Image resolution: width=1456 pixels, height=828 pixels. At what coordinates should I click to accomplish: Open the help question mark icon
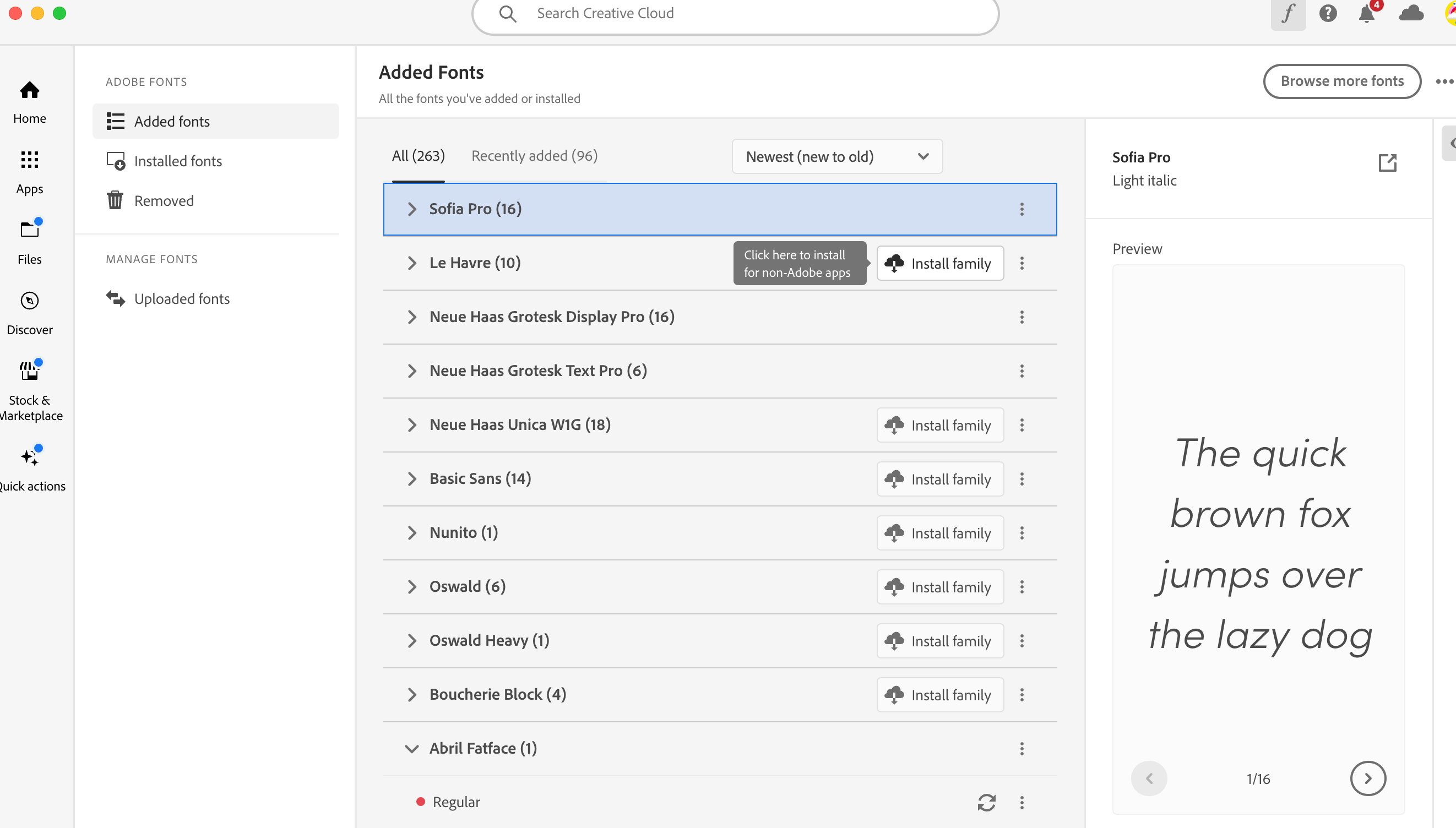(1328, 13)
